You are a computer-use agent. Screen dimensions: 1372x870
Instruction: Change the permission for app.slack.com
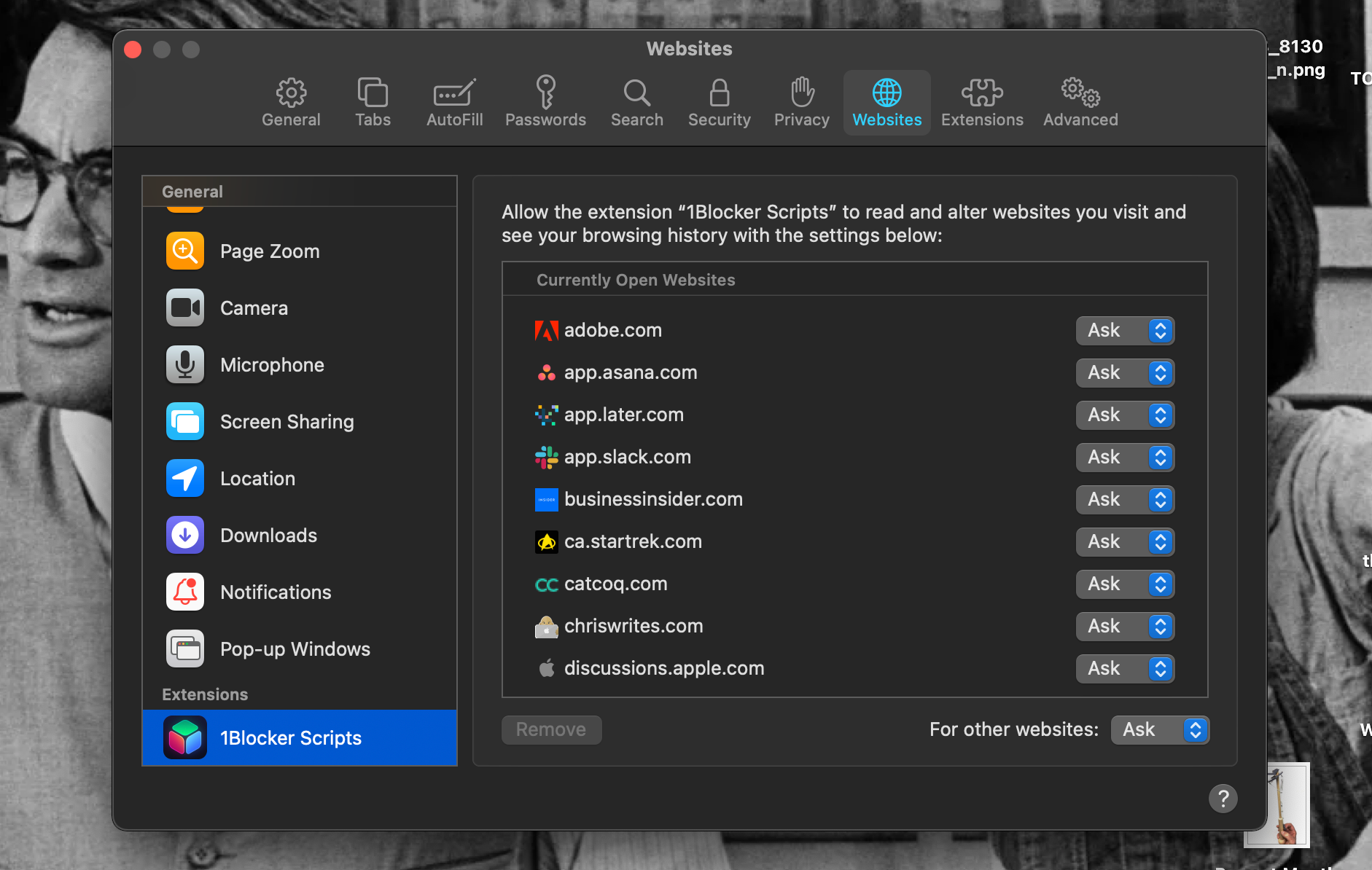[x=1125, y=458]
